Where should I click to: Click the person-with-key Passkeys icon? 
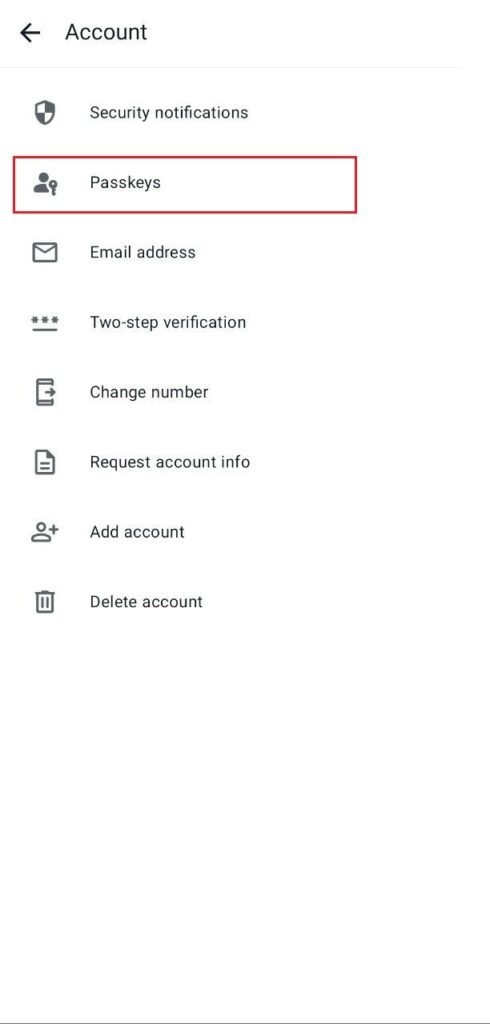[45, 184]
